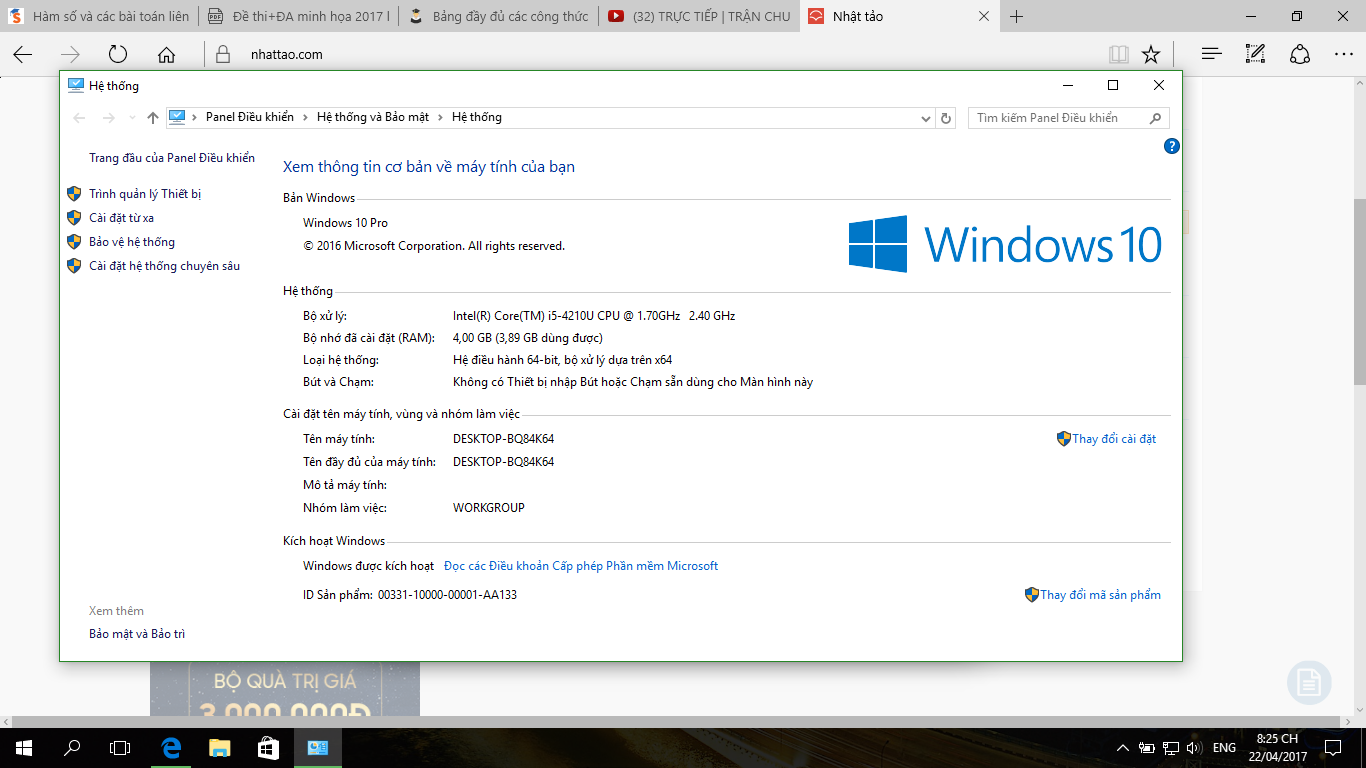Screen dimensions: 1366x768
Task: Click ENG language indicator
Action: click(x=1224, y=748)
